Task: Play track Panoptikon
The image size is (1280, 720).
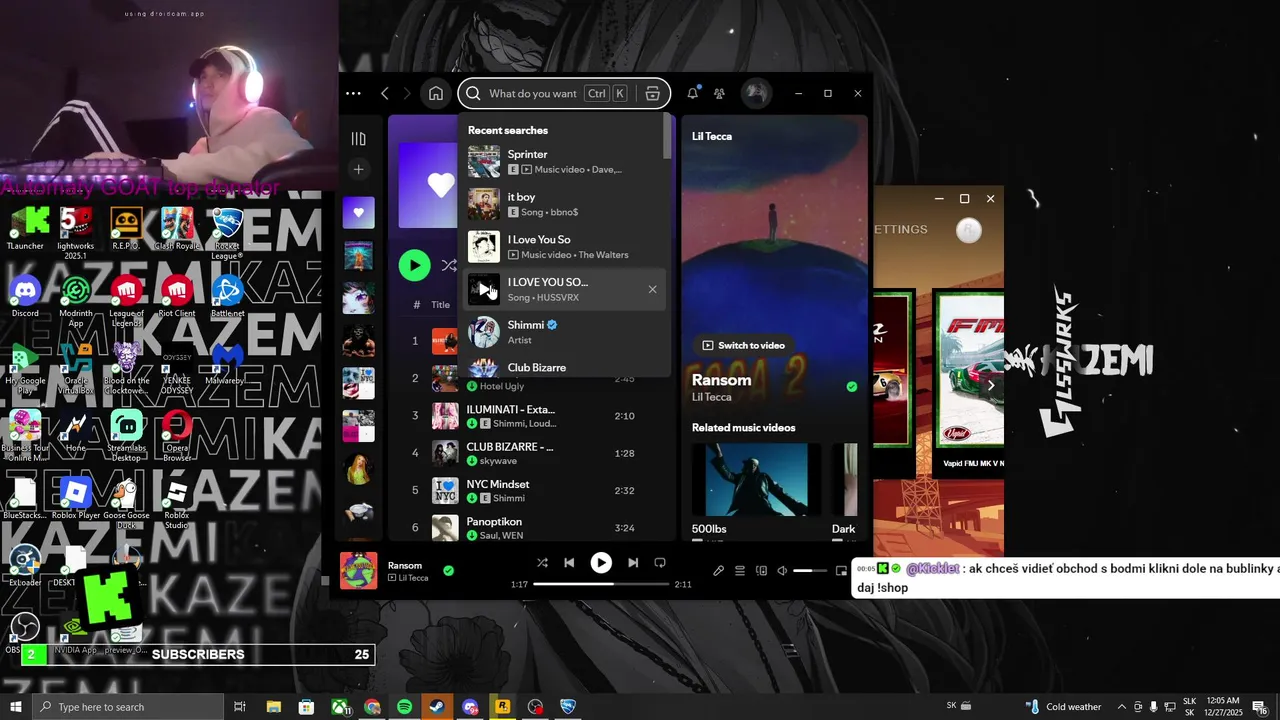Action: click(494, 521)
